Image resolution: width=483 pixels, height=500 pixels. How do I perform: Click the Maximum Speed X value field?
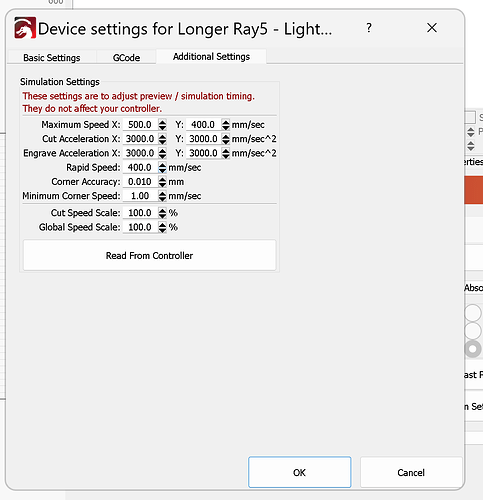tap(140, 125)
